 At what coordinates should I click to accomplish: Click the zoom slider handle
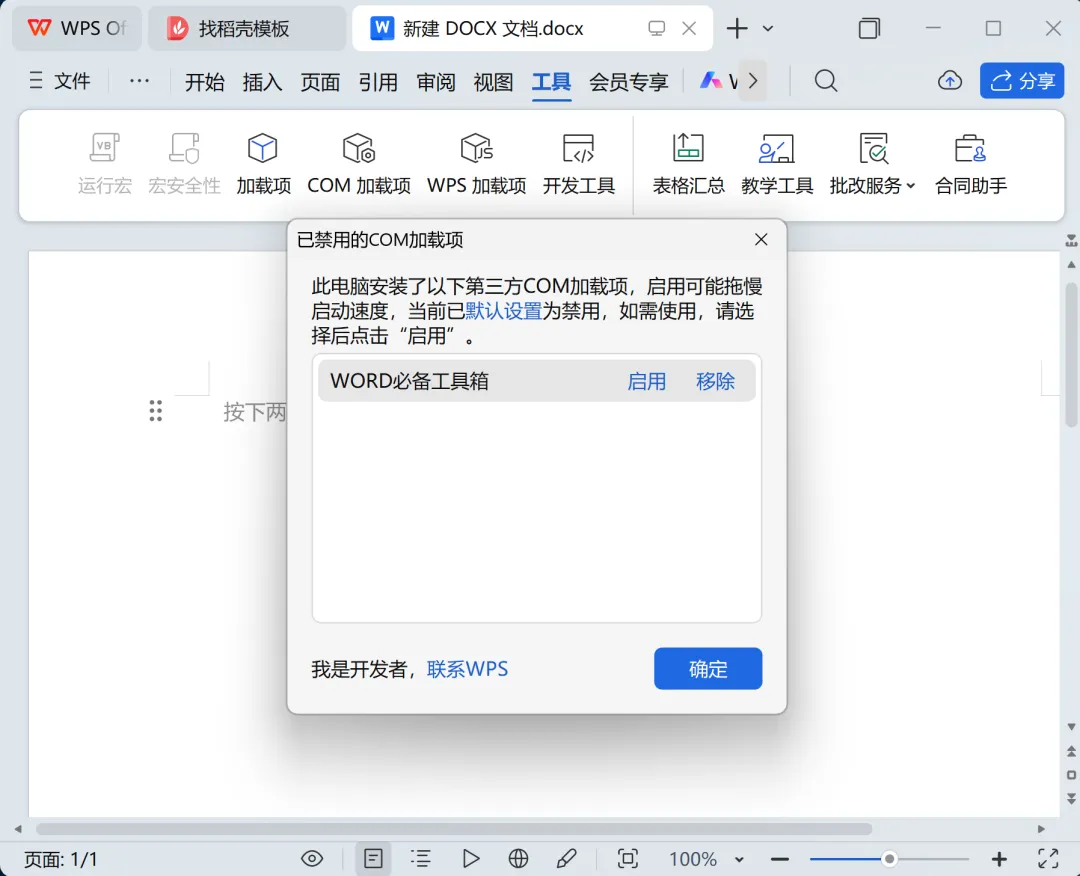[889, 859]
